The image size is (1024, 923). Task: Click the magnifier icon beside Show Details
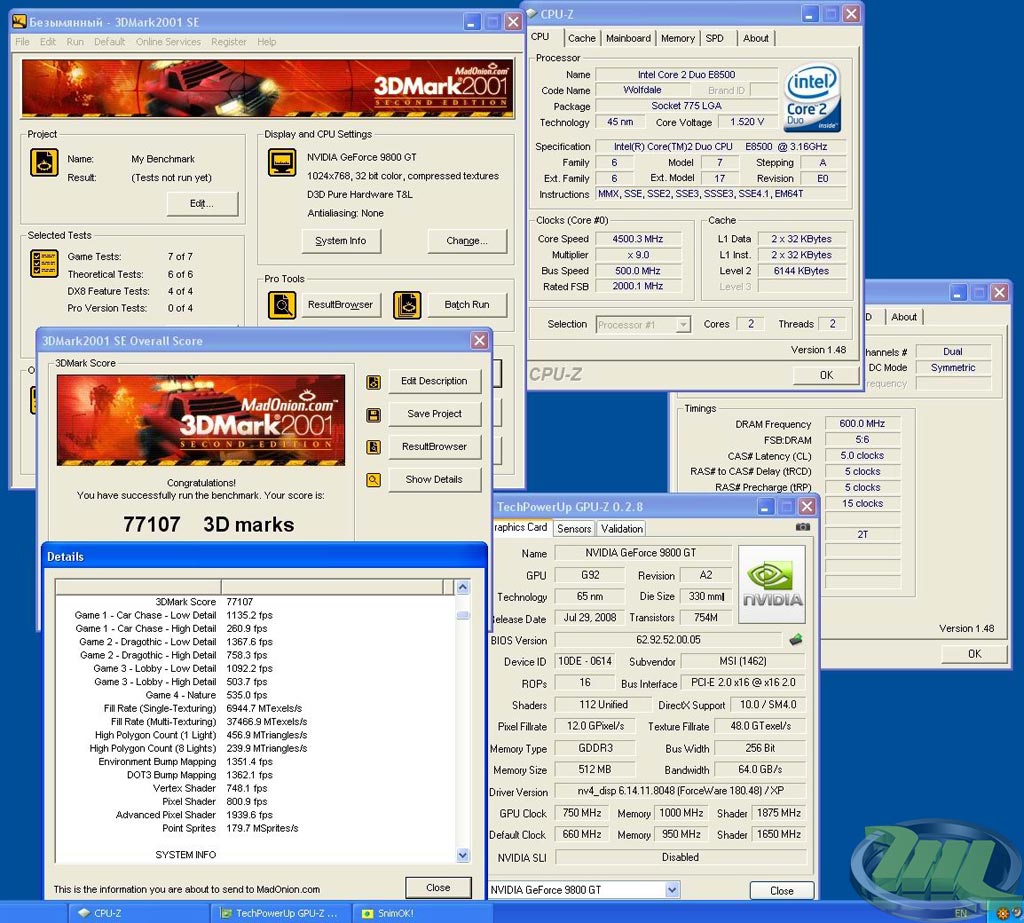pos(373,480)
